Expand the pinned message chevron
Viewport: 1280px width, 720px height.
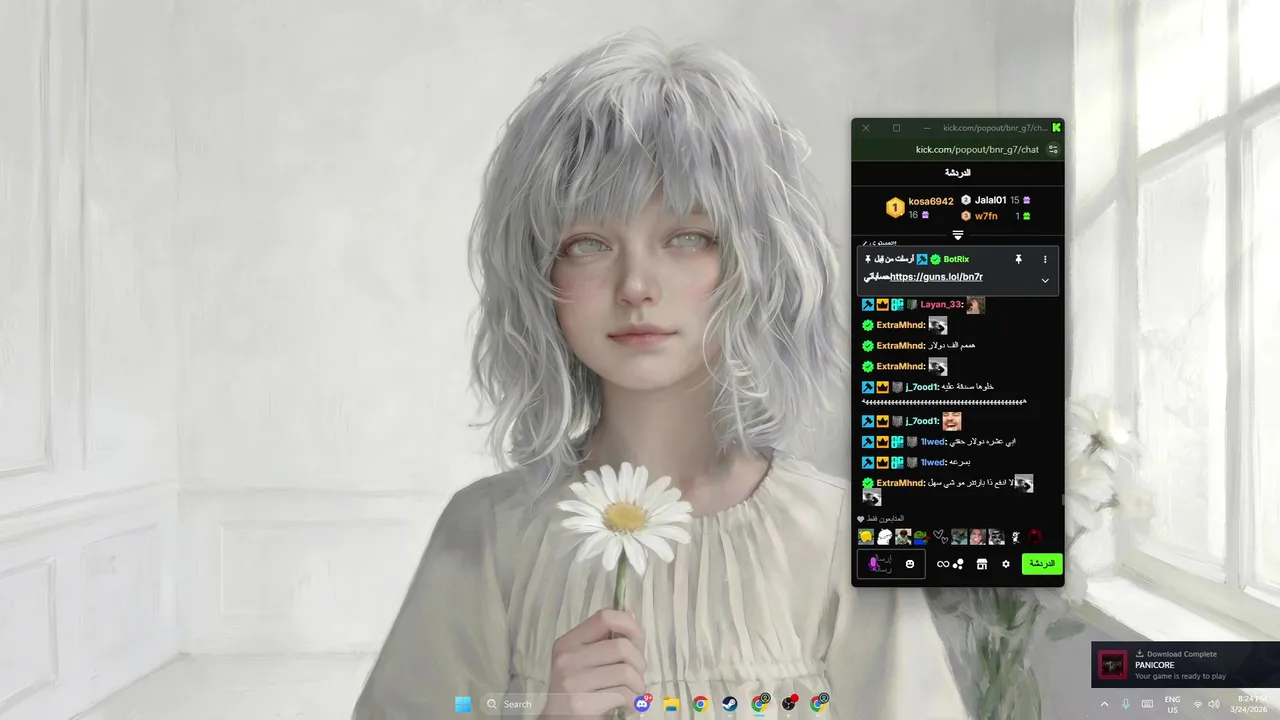coord(1045,280)
